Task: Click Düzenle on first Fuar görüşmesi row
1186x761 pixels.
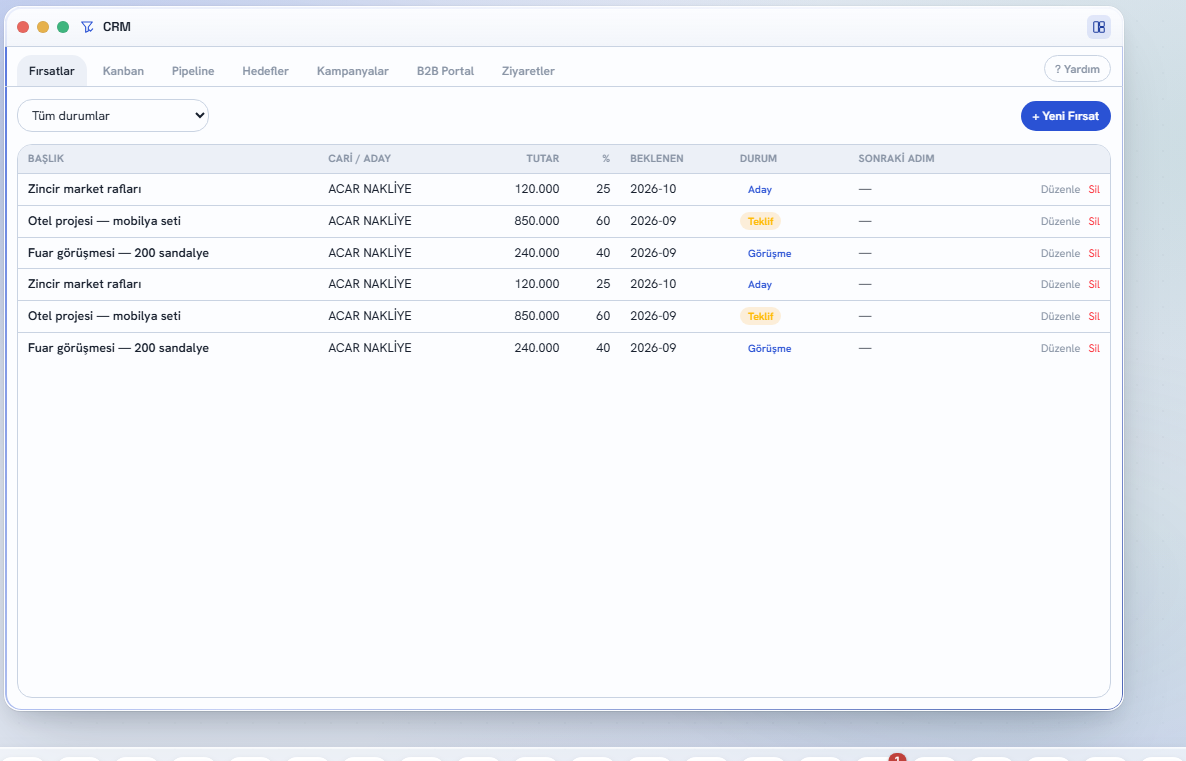Action: coord(1060,253)
